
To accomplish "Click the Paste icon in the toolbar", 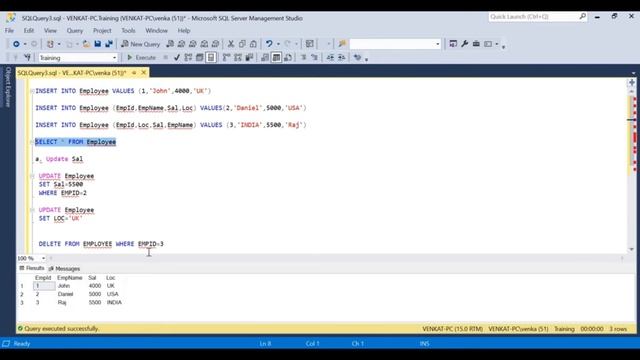I will tap(253, 44).
